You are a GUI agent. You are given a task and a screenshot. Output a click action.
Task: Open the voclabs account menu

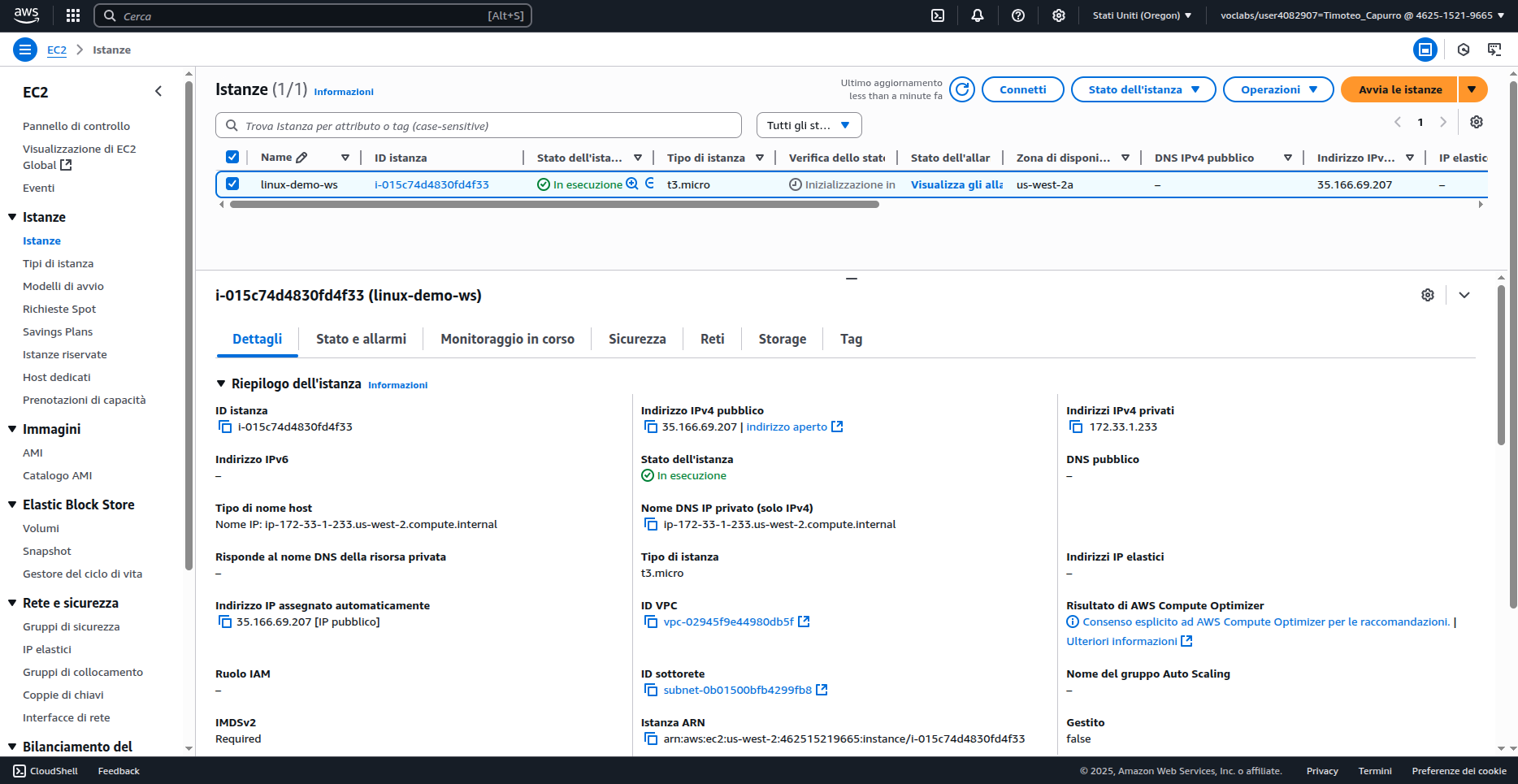[1362, 15]
